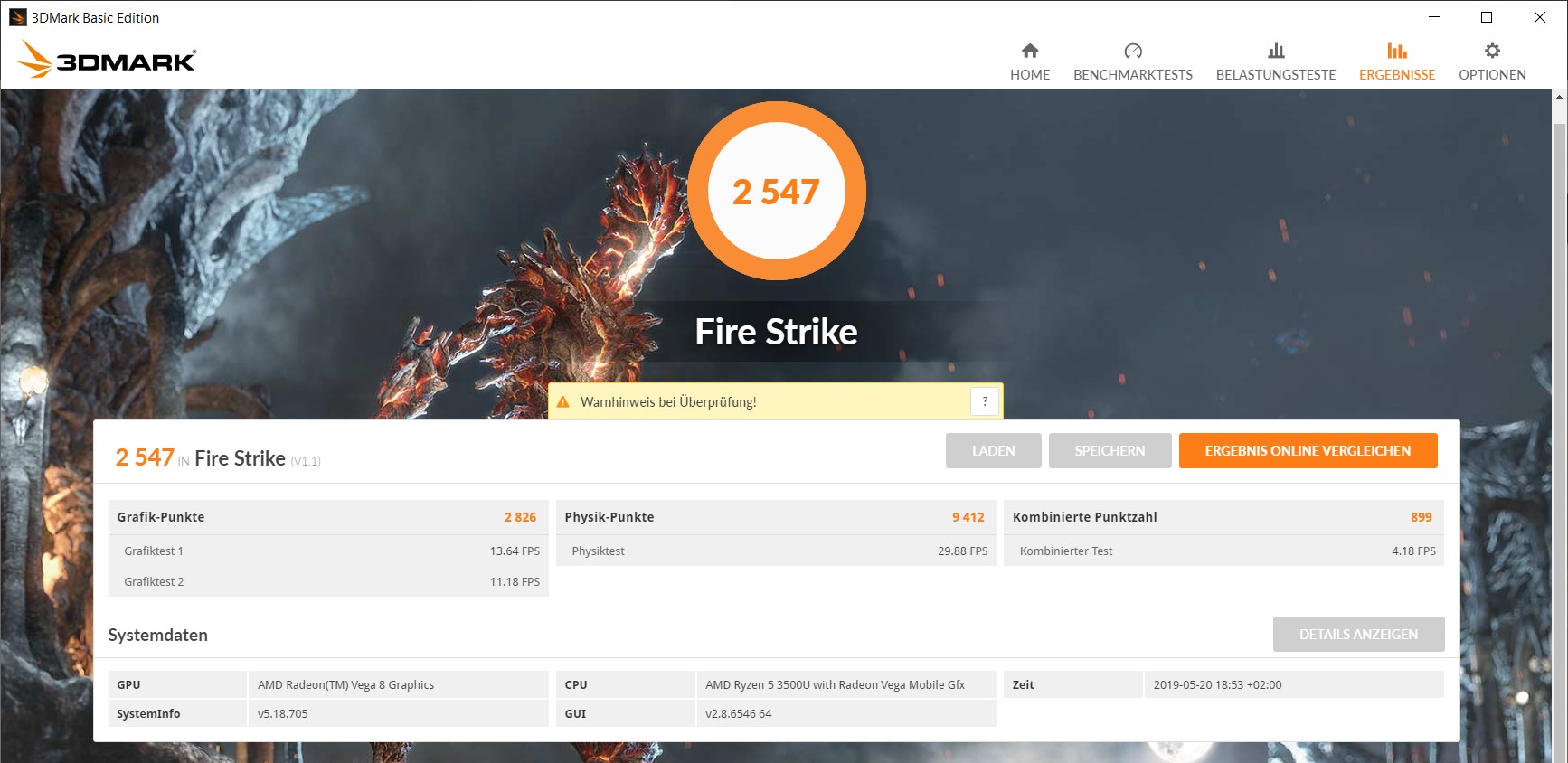
Task: Close the 3DMark window
Action: click(x=1540, y=17)
